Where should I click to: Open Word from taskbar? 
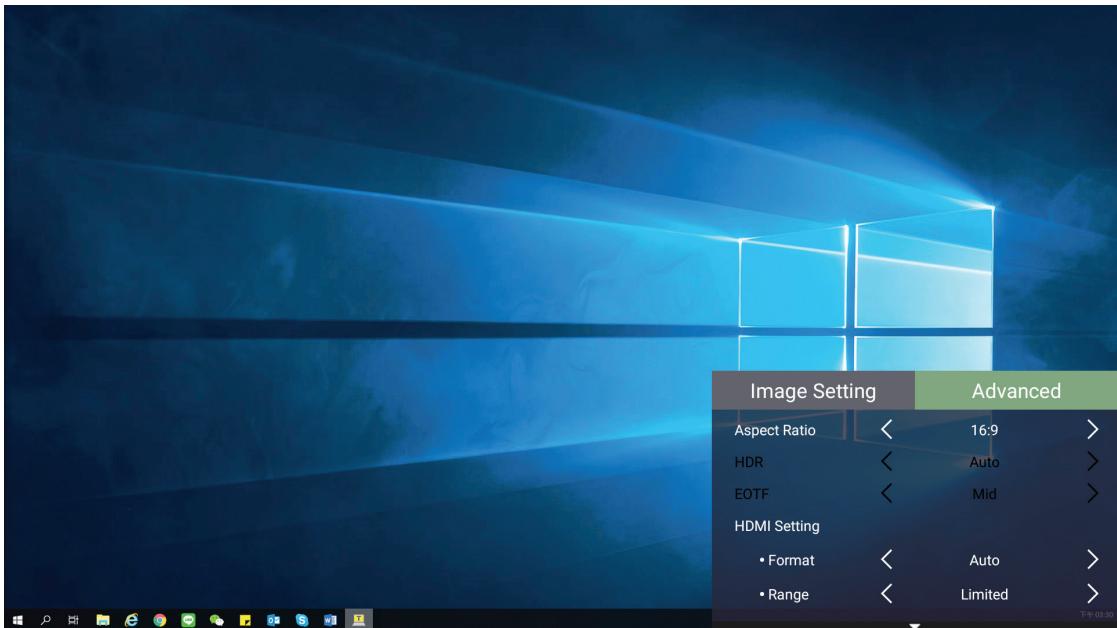click(330, 620)
